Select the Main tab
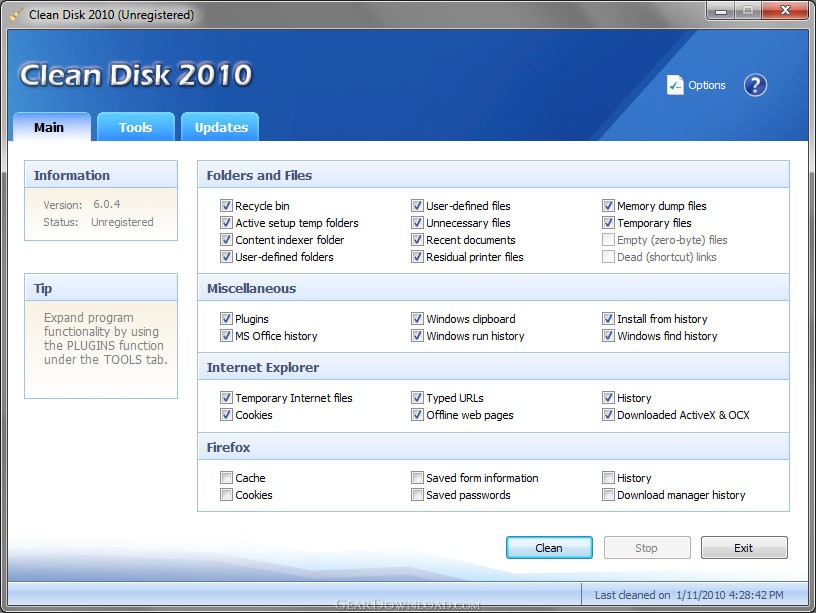Image resolution: width=816 pixels, height=613 pixels. click(x=49, y=127)
